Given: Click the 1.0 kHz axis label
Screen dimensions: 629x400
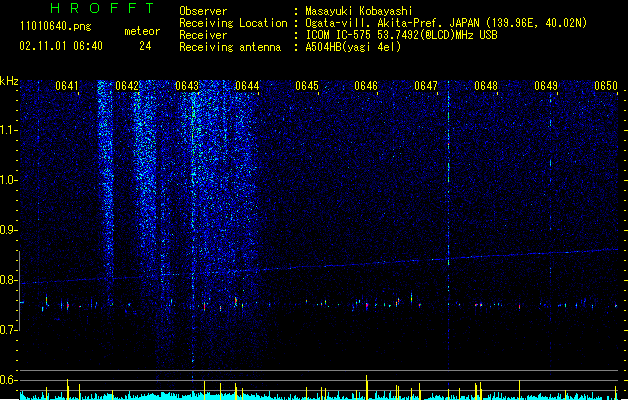Looking at the screenshot, I should [9, 180].
